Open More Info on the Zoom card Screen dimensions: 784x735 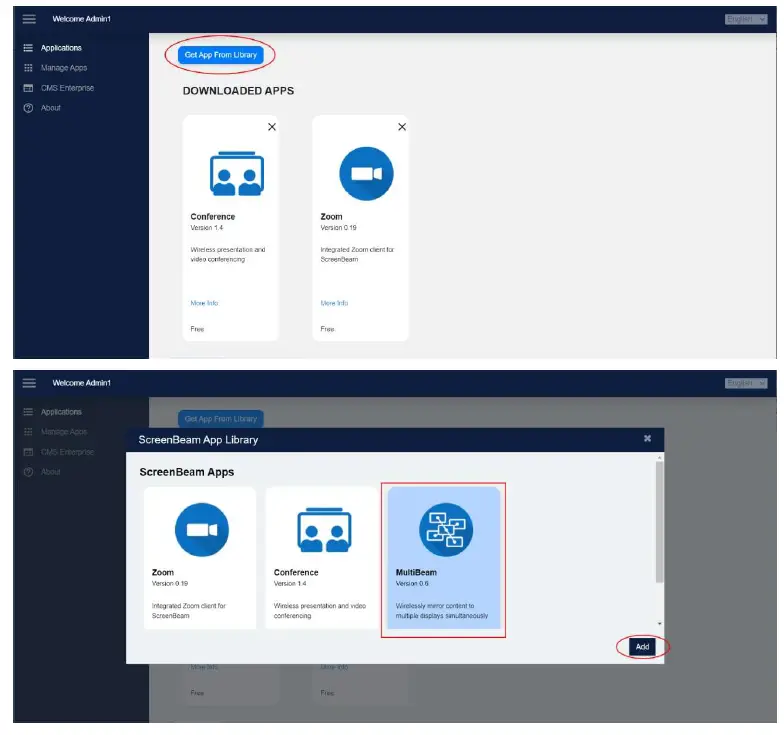pyautogui.click(x=334, y=303)
